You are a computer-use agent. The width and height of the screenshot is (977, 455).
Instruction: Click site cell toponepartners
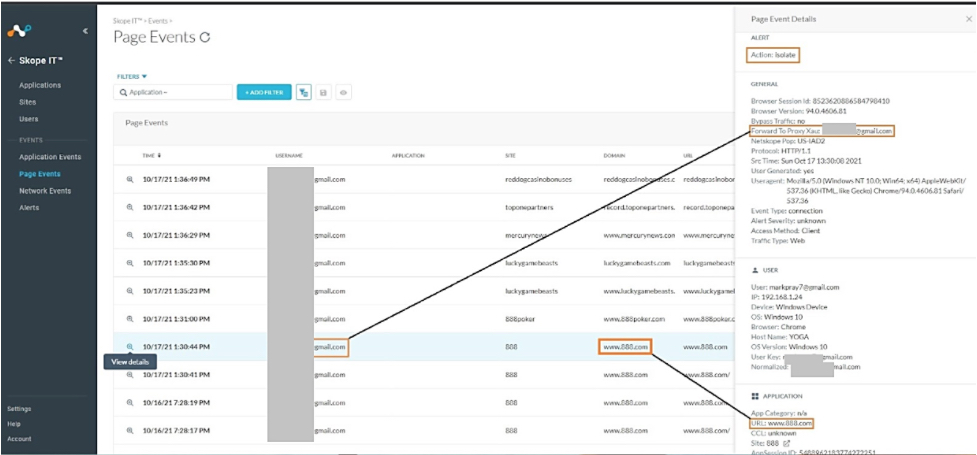point(529,207)
